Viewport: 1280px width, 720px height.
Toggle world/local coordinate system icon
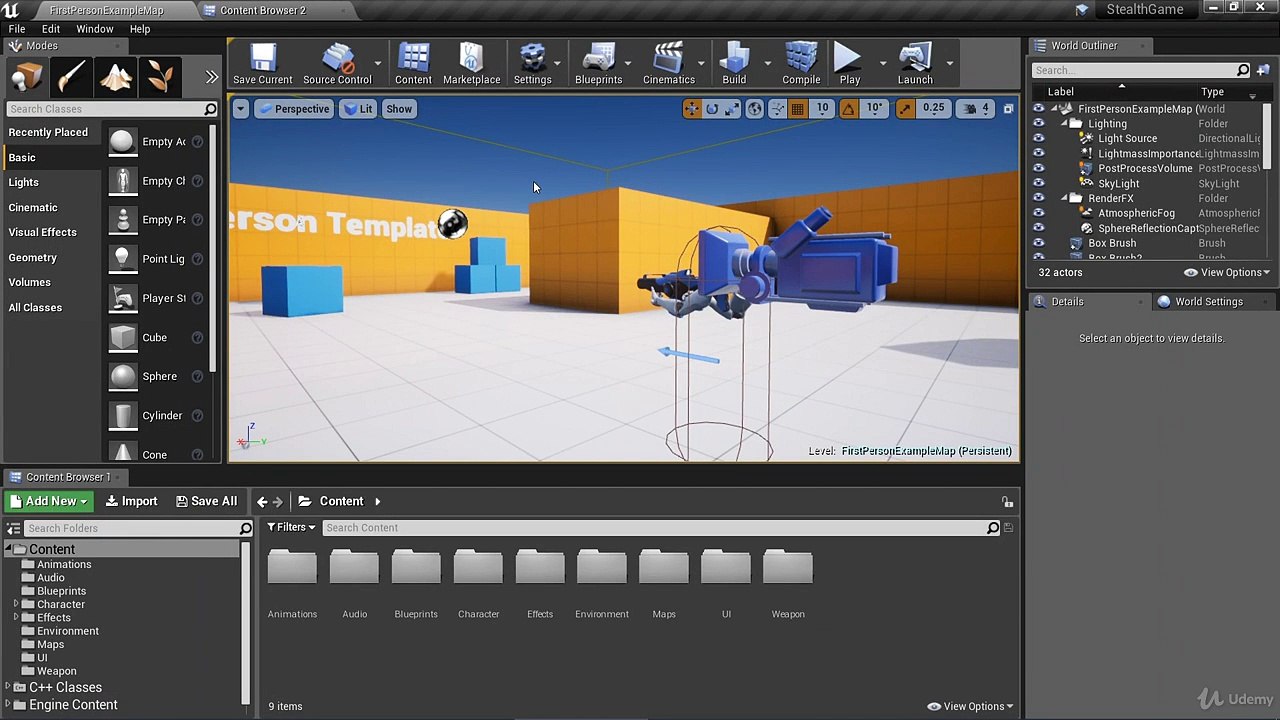tap(755, 109)
